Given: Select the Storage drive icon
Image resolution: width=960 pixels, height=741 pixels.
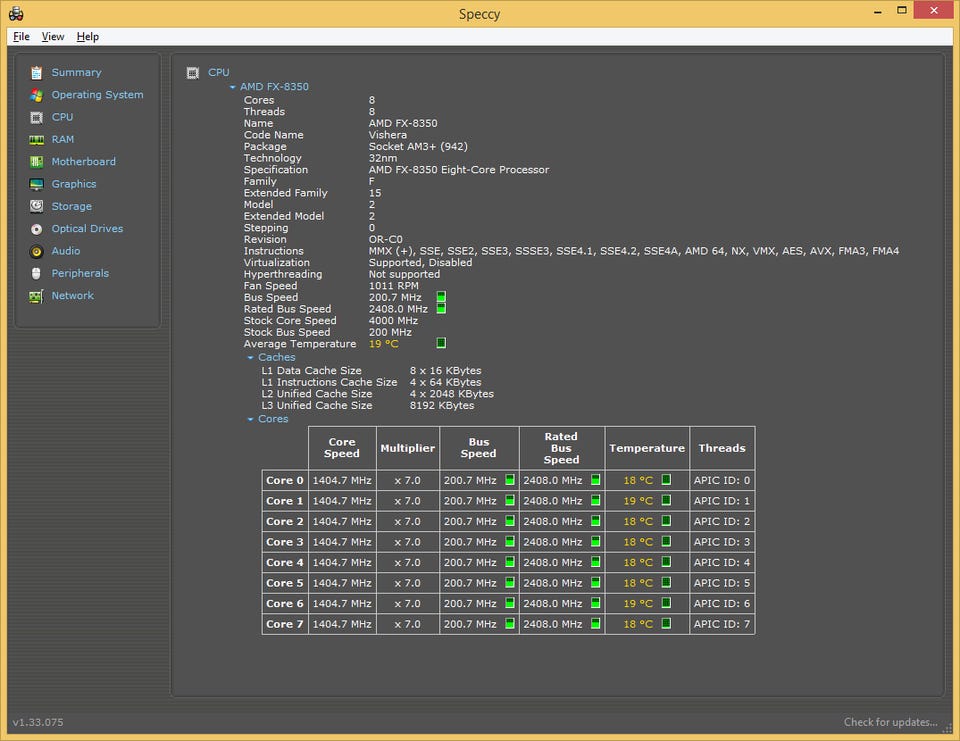Looking at the screenshot, I should 36,207.
